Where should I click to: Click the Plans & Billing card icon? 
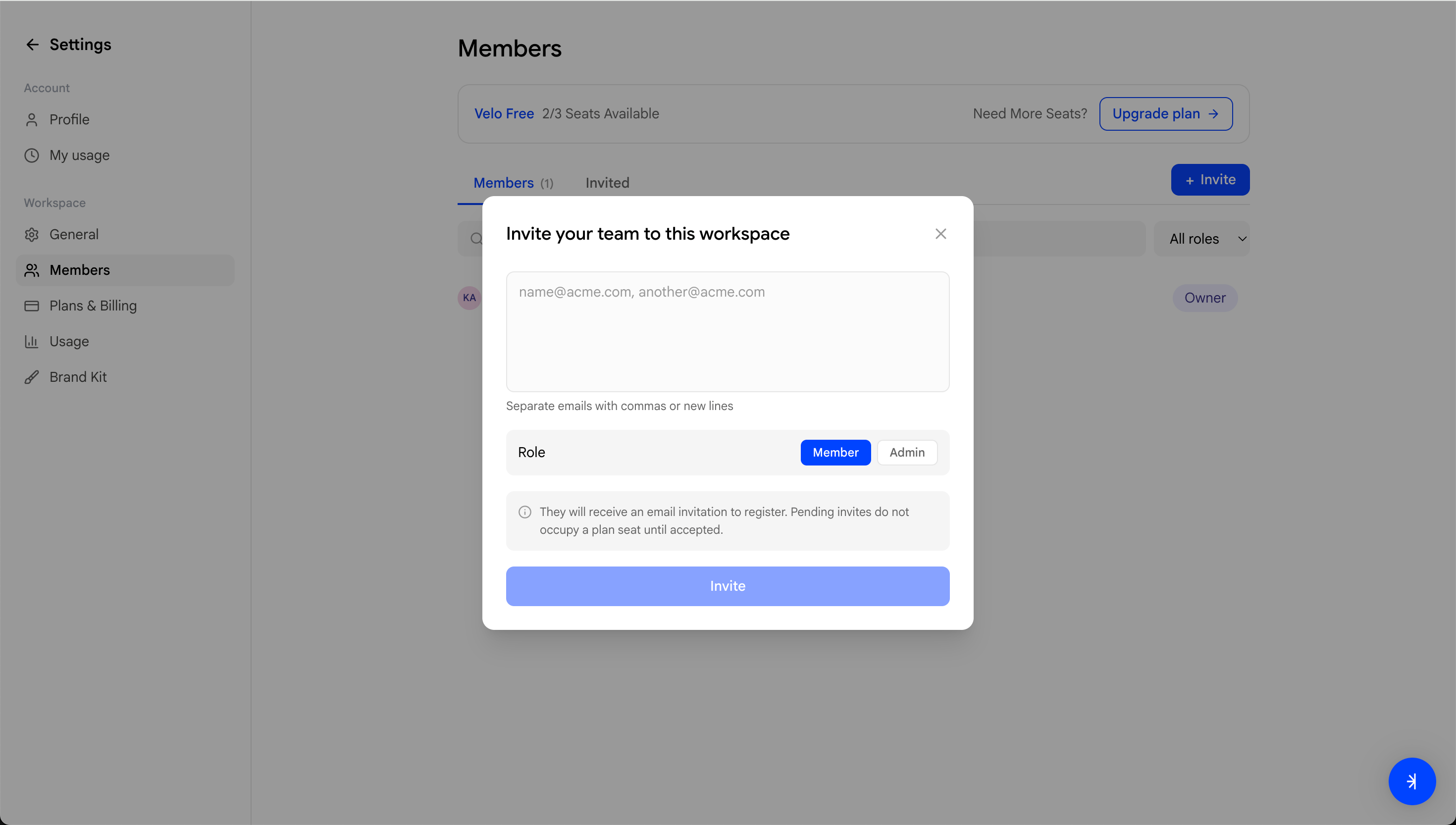click(x=32, y=306)
